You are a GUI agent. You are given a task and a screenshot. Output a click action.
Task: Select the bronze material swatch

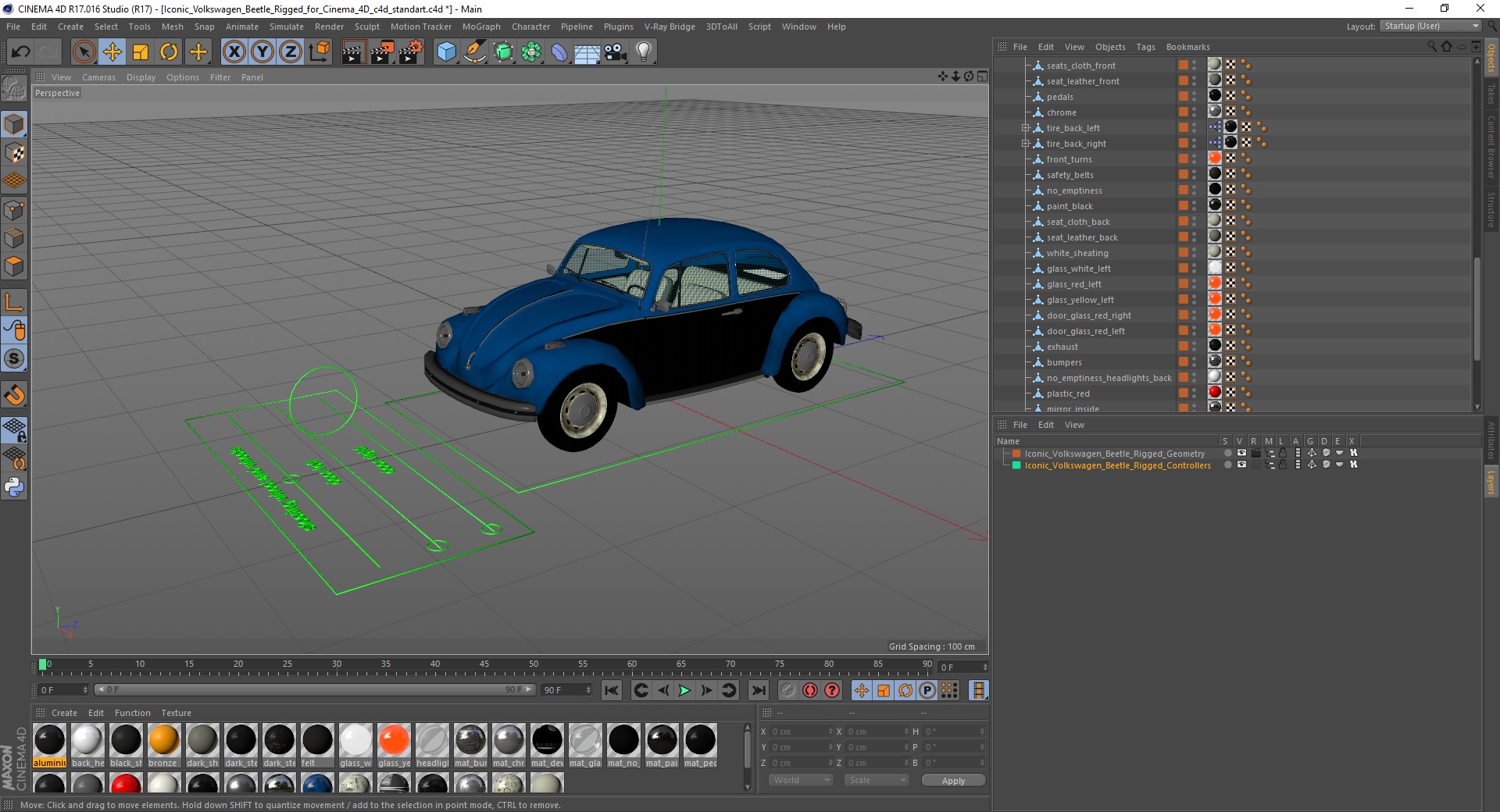(x=164, y=745)
